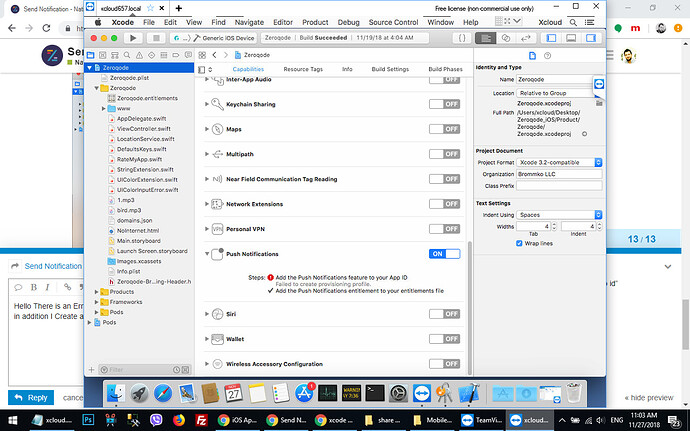Switch to the Info tab

click(347, 69)
